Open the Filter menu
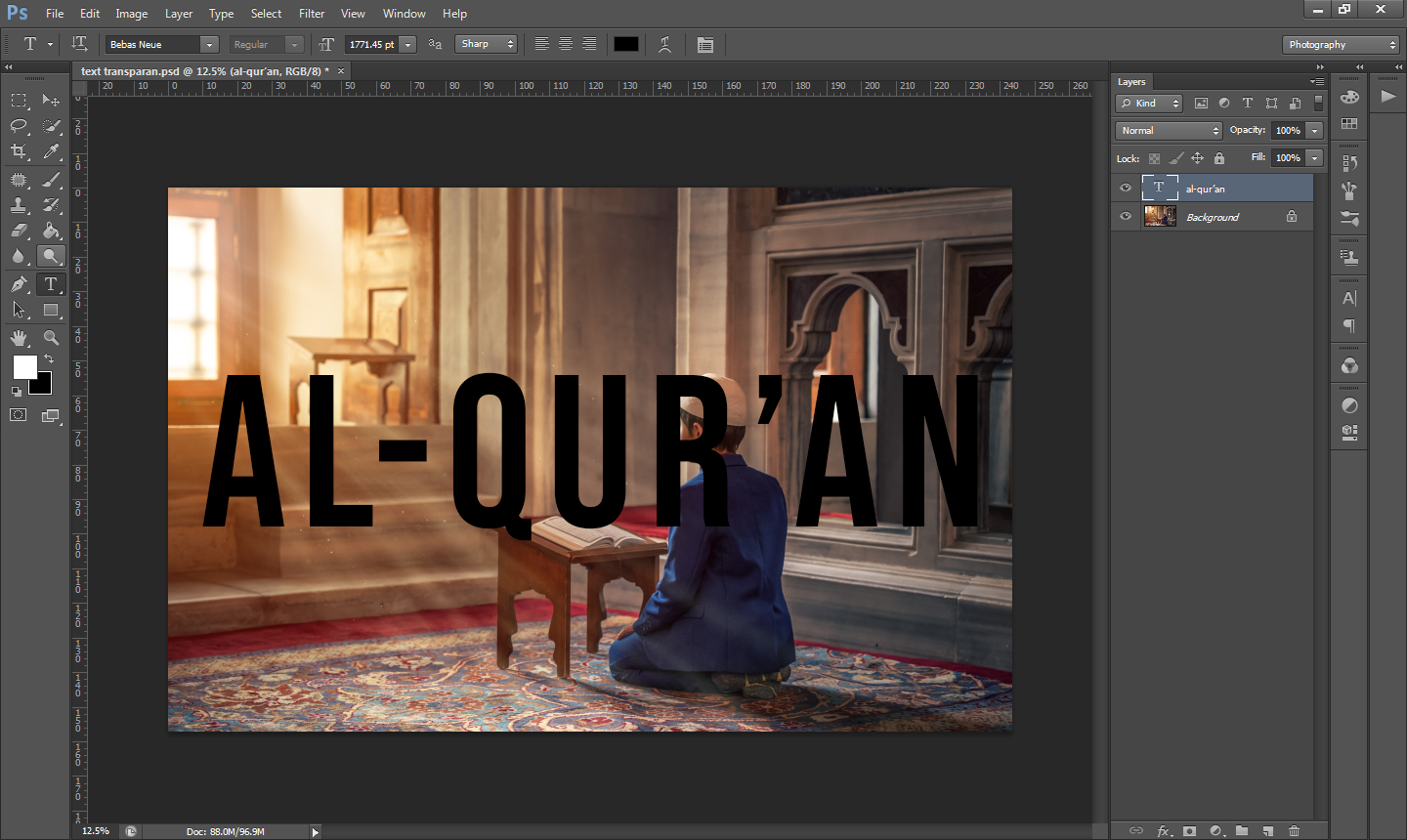Image resolution: width=1407 pixels, height=840 pixels. point(312,14)
